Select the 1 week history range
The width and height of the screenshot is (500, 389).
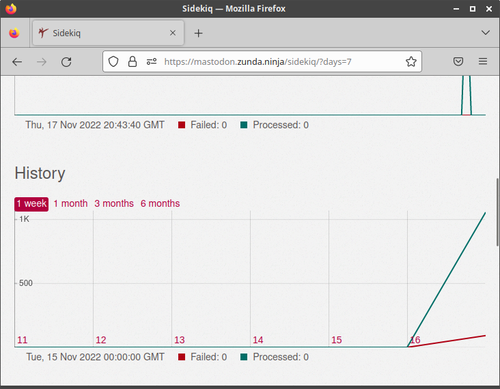(31, 204)
